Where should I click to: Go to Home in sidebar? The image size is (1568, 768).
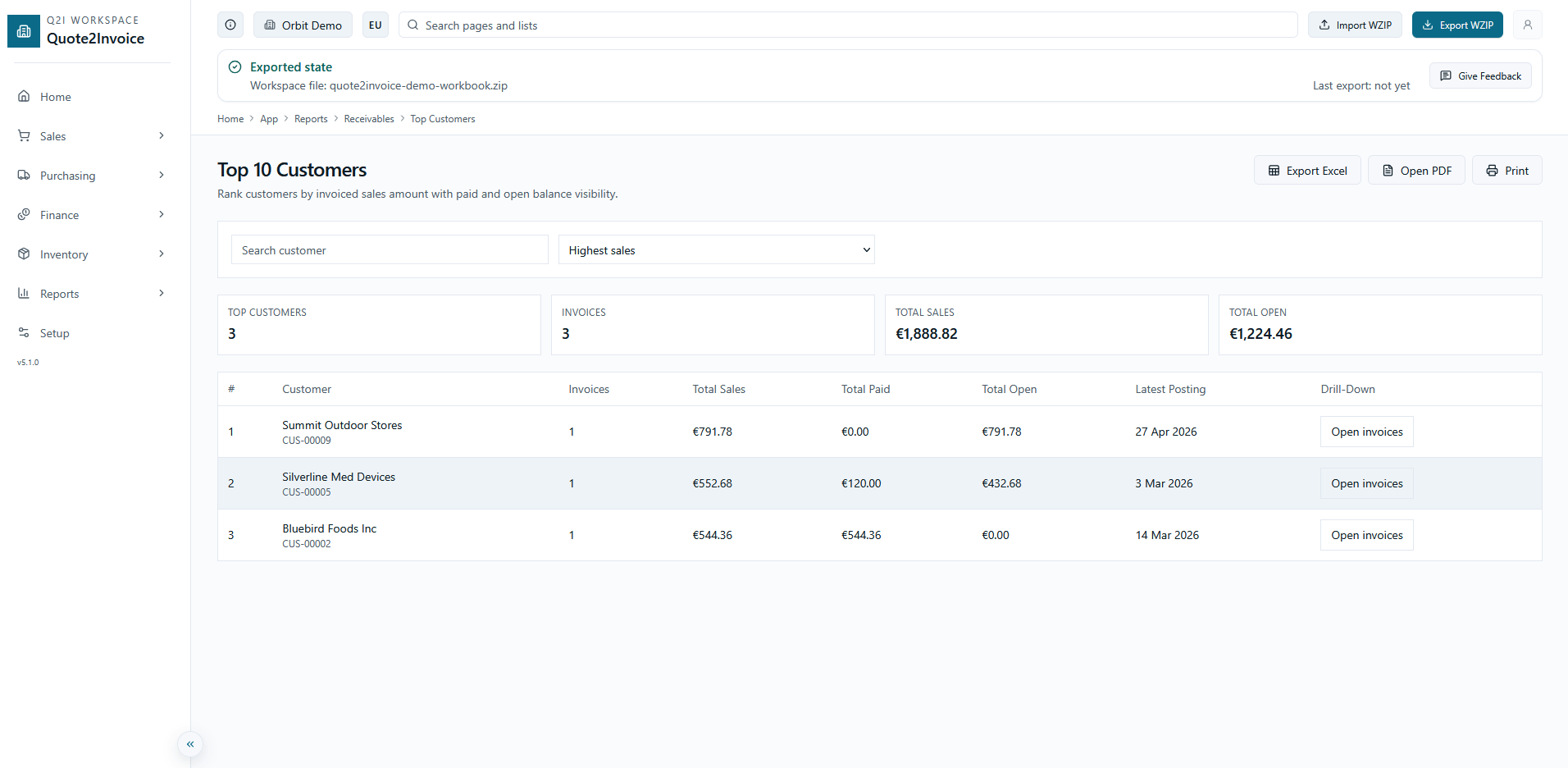[x=55, y=97]
